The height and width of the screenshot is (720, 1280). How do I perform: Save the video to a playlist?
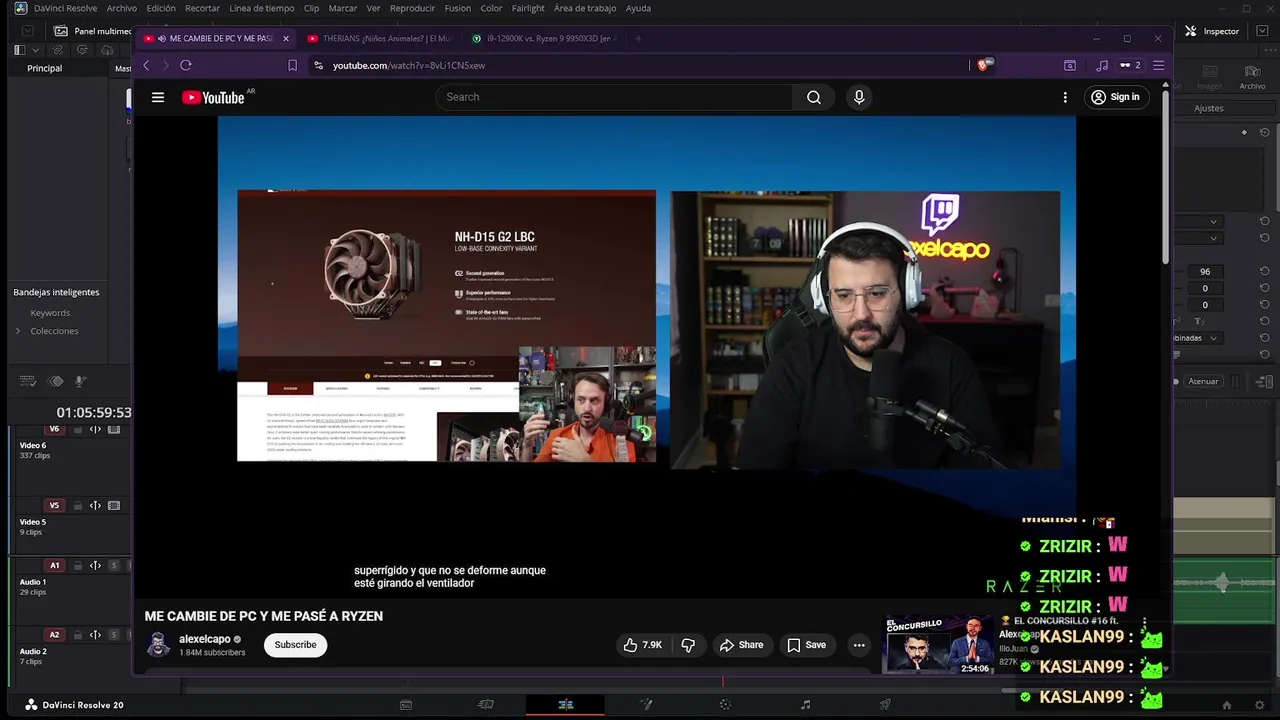(806, 645)
